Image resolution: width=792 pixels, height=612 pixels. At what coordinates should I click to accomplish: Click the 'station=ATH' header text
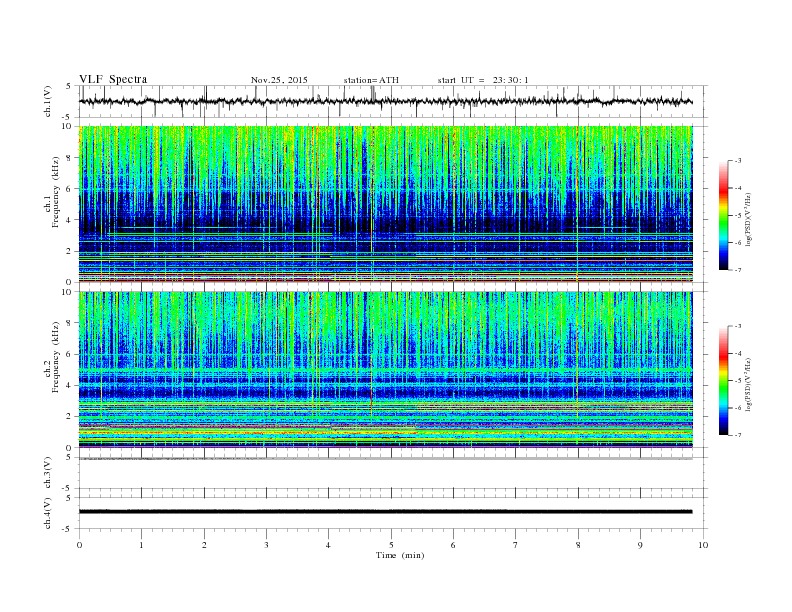[371, 80]
